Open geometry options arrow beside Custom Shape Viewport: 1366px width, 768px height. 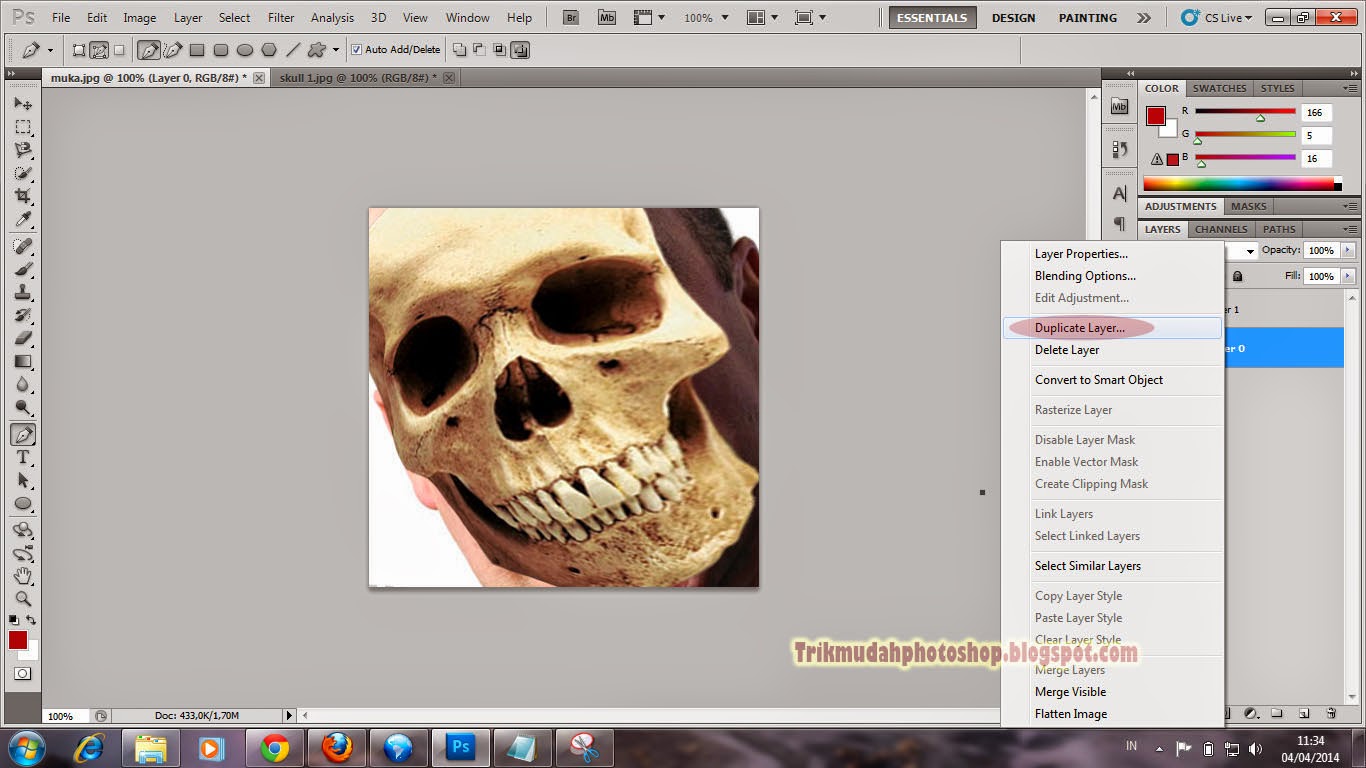[336, 49]
